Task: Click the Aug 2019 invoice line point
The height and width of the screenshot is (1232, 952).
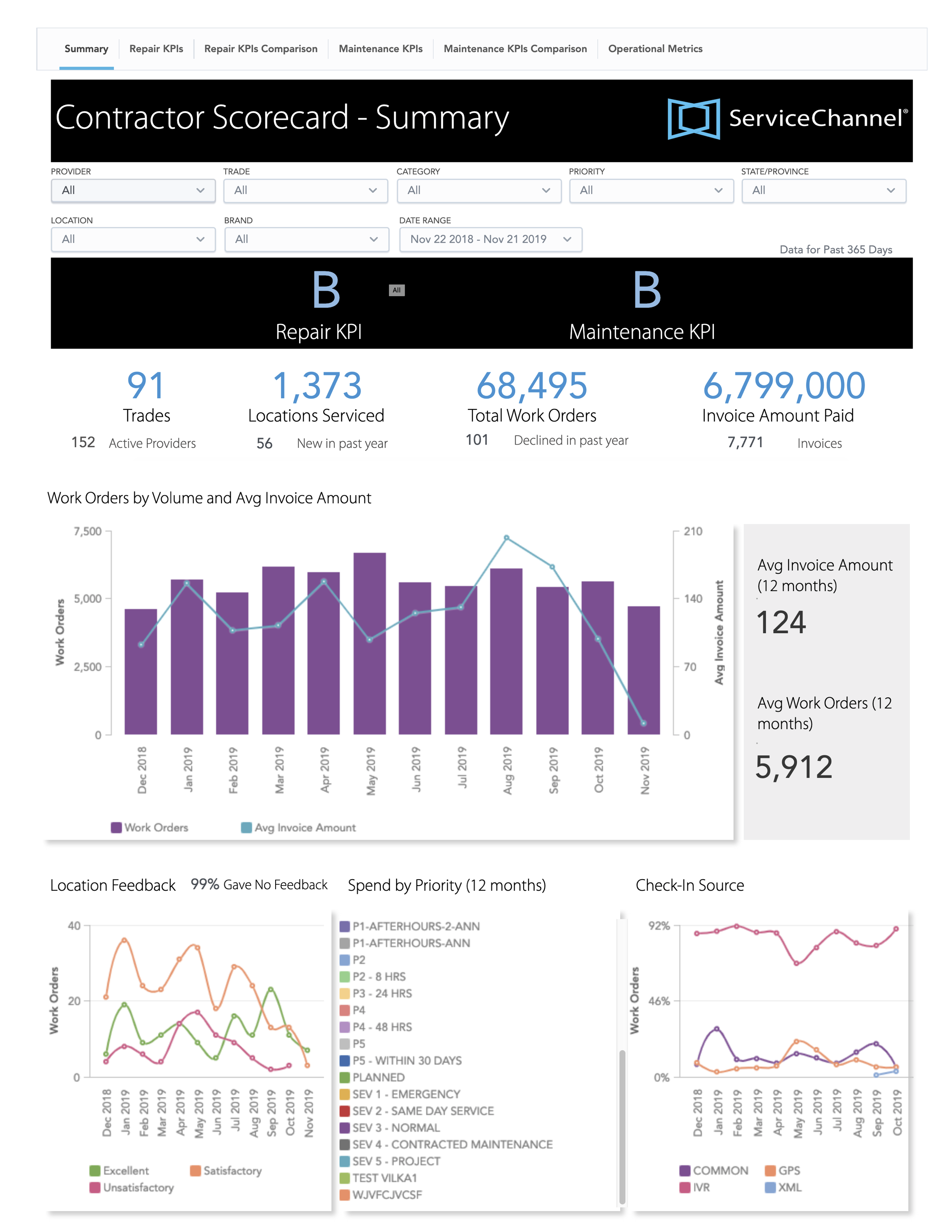Action: point(507,538)
